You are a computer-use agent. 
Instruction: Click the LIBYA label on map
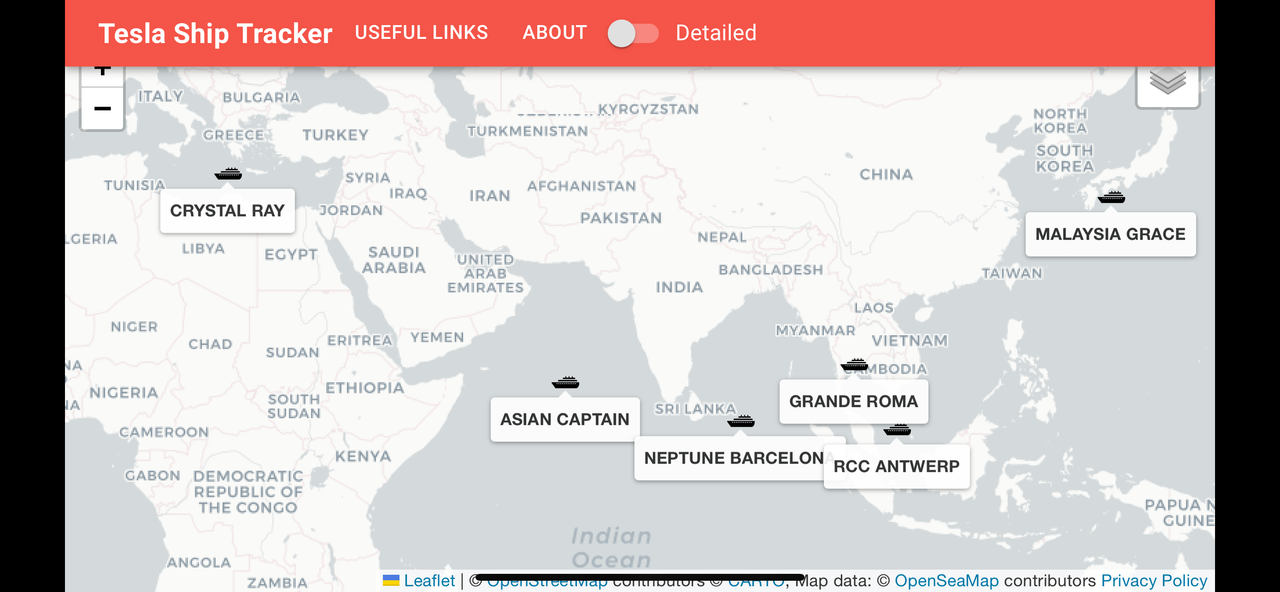click(x=203, y=248)
